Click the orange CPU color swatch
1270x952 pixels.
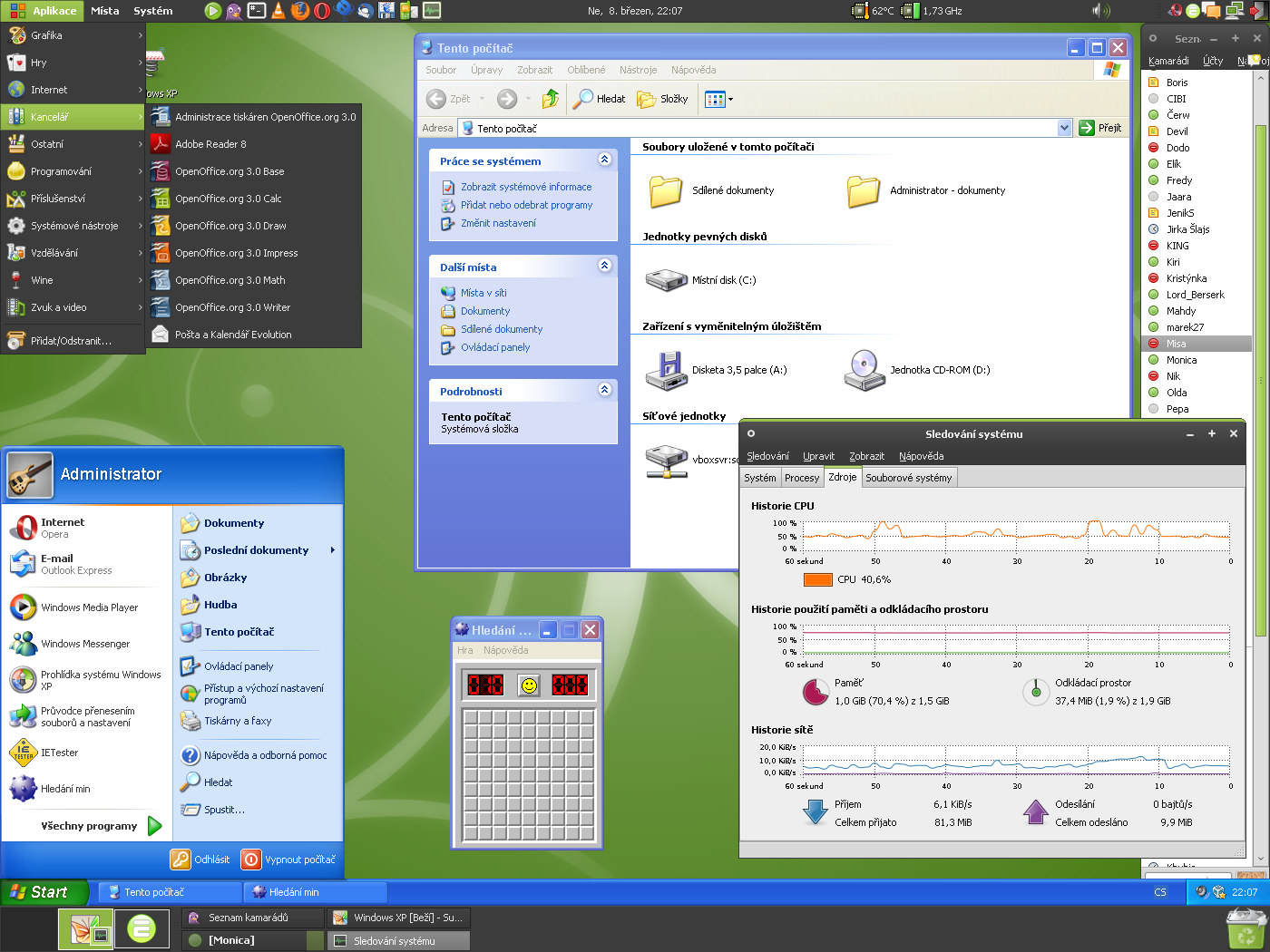click(817, 579)
